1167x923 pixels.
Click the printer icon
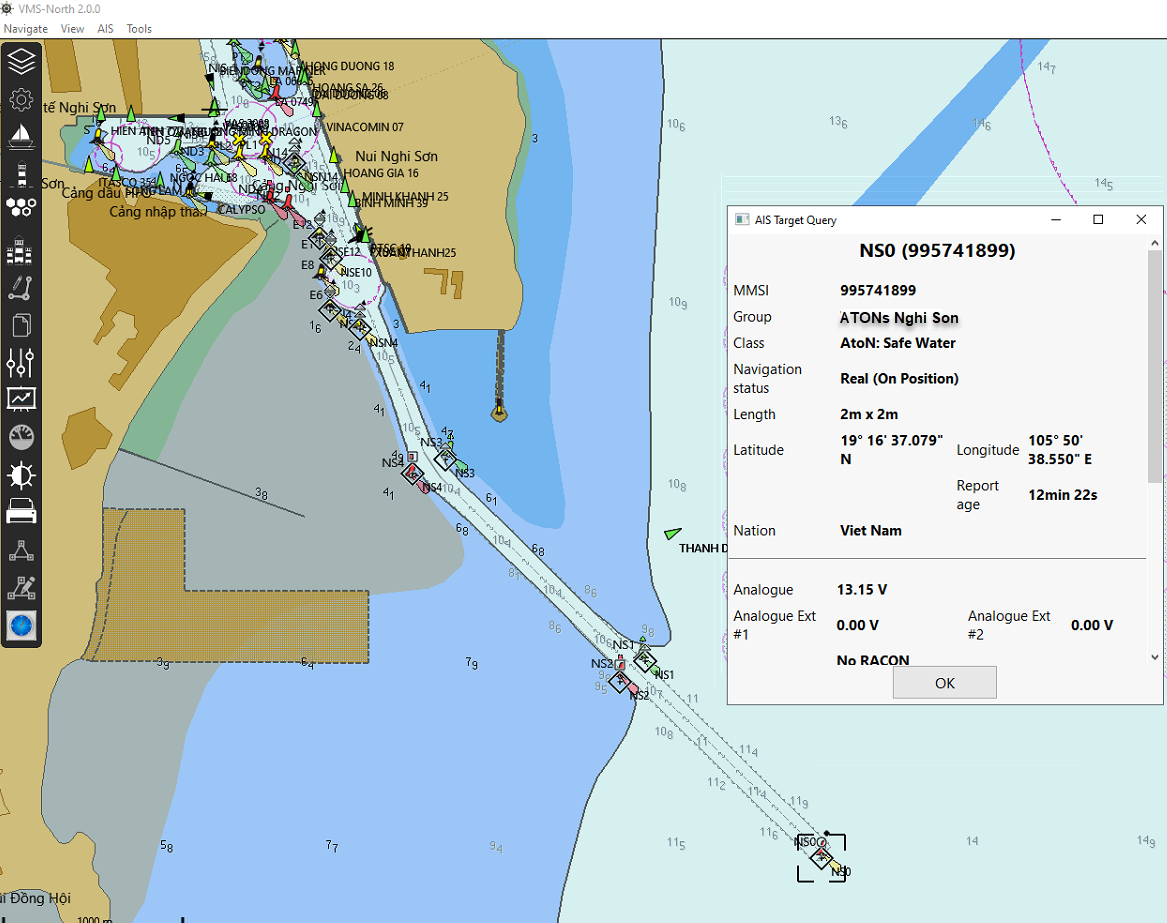point(21,512)
